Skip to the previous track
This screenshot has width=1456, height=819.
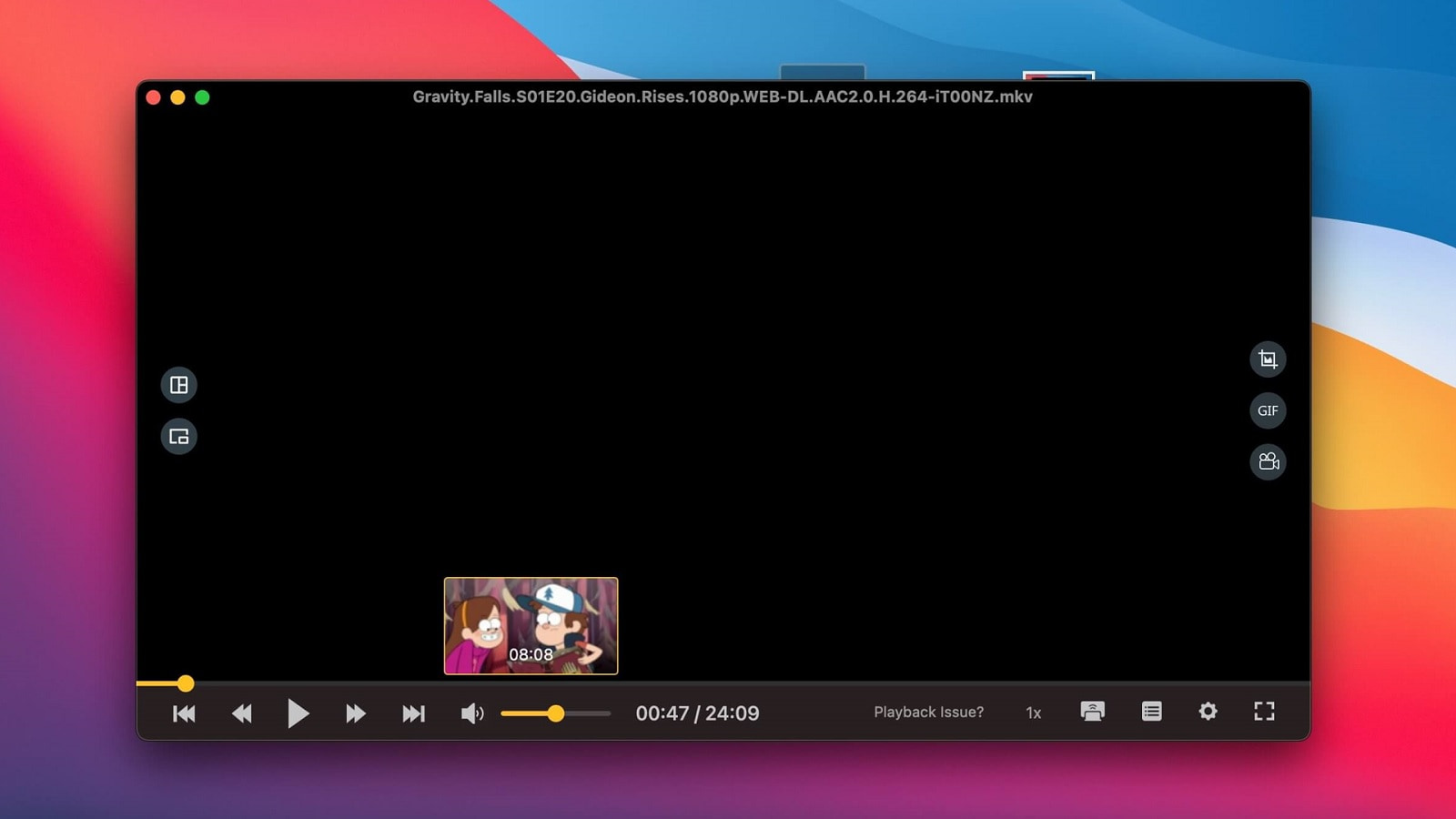(184, 713)
